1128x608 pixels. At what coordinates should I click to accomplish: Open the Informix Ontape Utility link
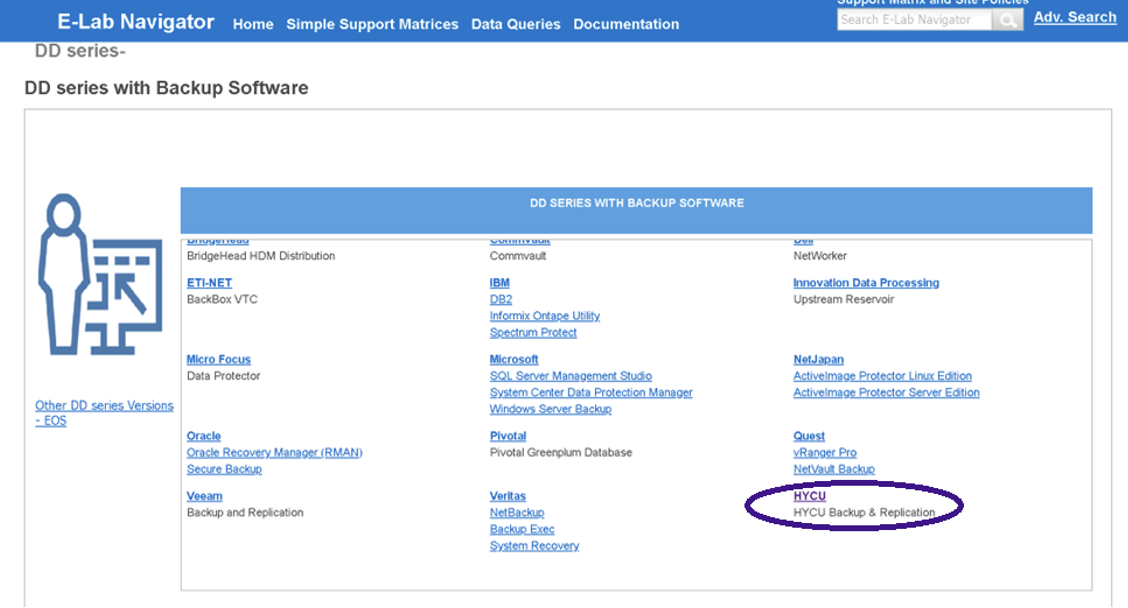(544, 316)
